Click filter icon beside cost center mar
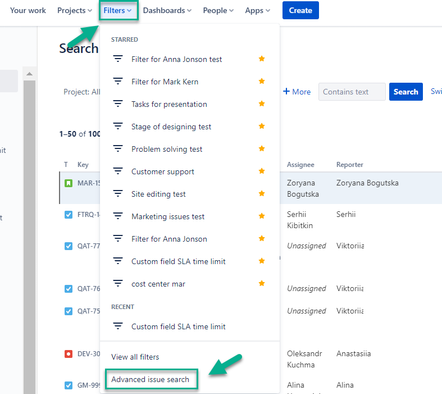The image size is (442, 394). coord(118,283)
